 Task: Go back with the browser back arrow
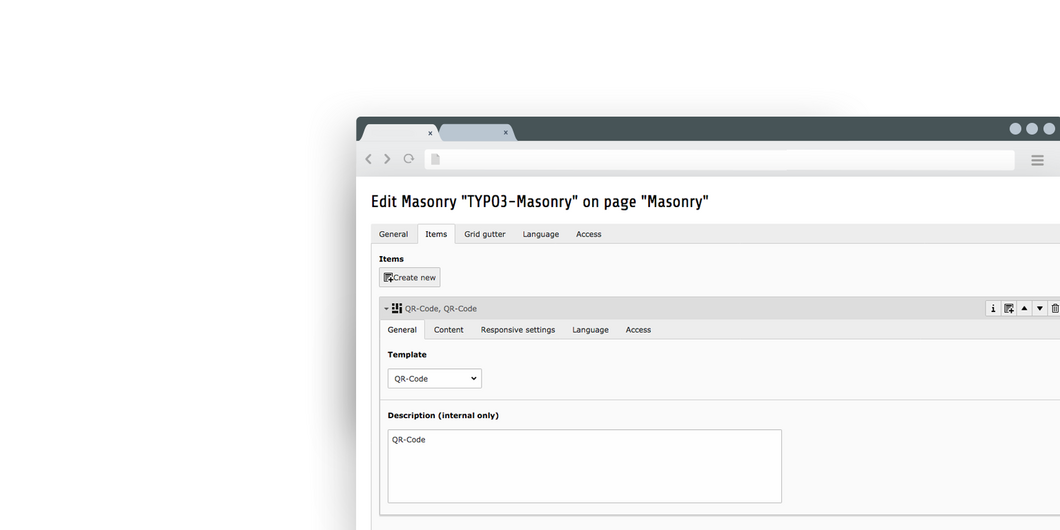tap(369, 159)
